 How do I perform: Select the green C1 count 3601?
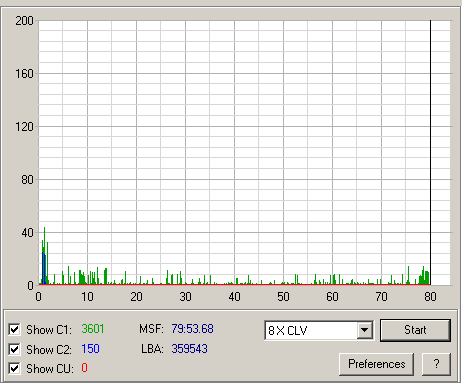93,329
